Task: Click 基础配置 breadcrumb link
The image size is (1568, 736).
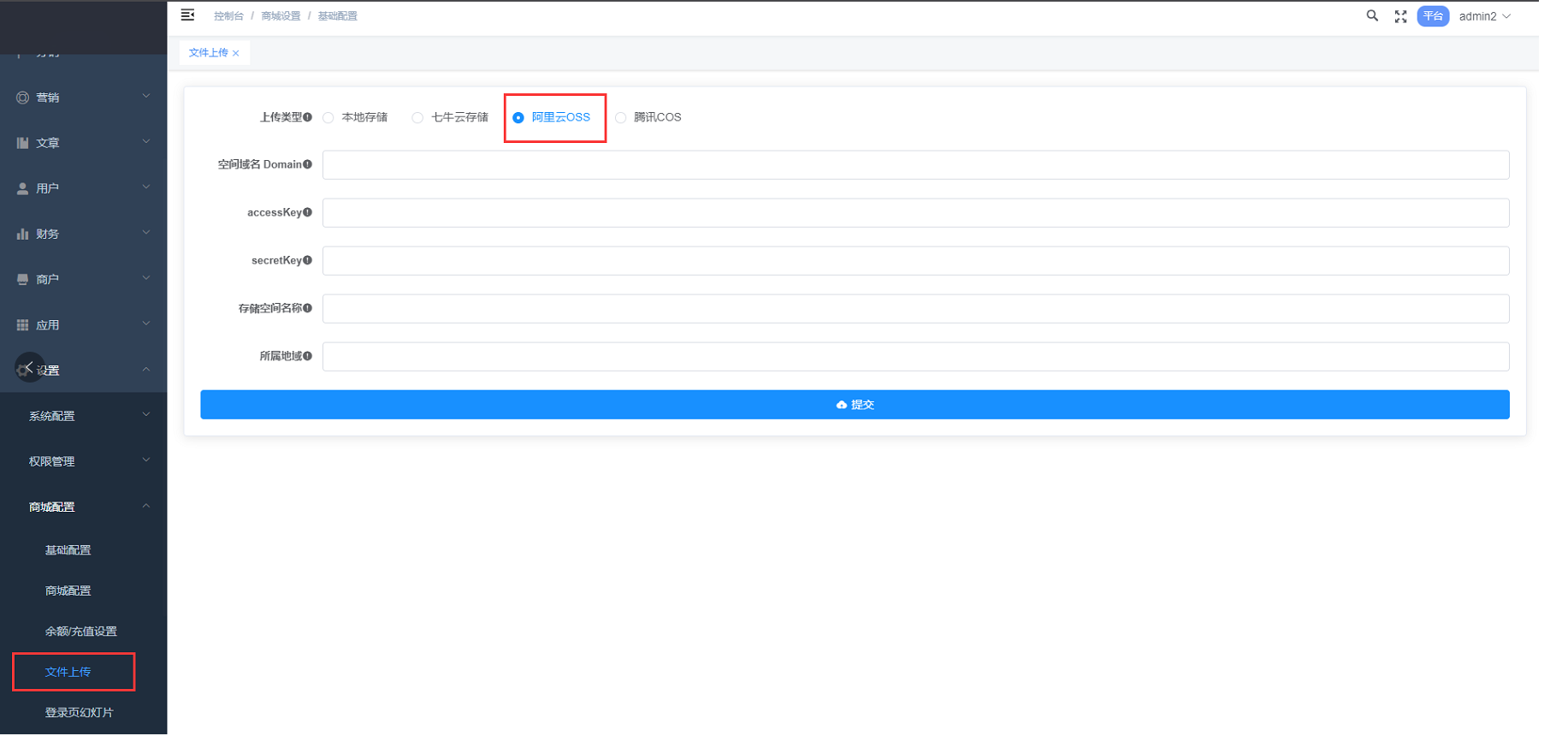Action: (x=338, y=16)
